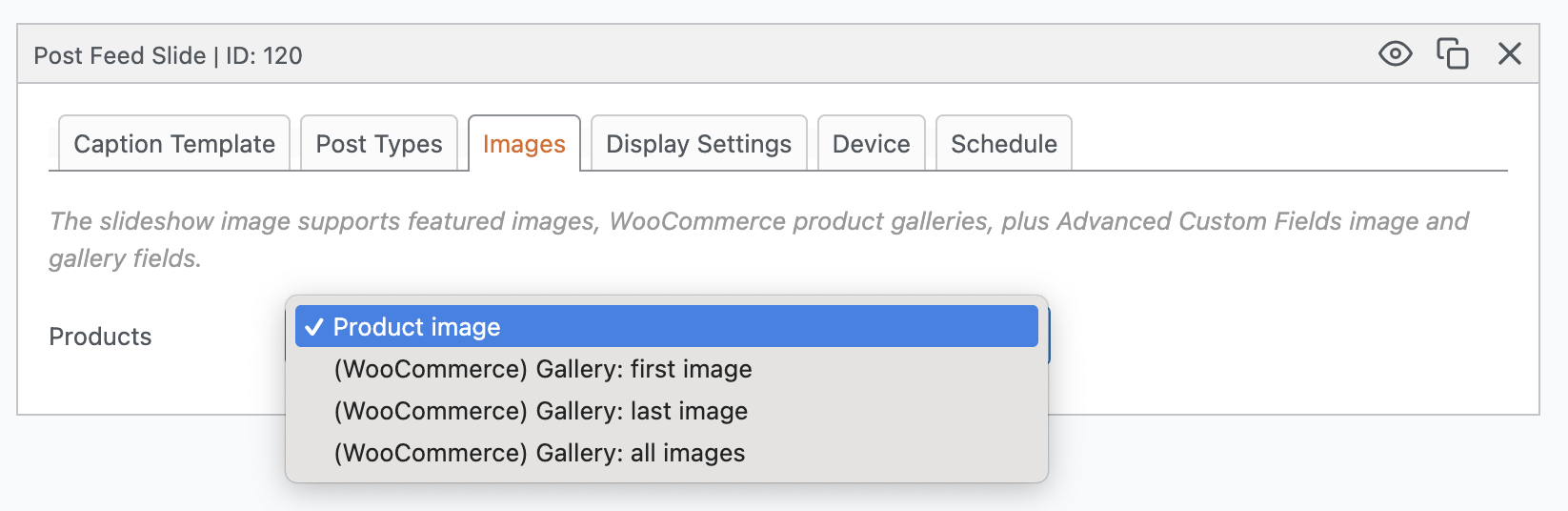The height and width of the screenshot is (511, 1568).
Task: Click the "Post Feed Slide | ID: 120" title
Action: (168, 55)
